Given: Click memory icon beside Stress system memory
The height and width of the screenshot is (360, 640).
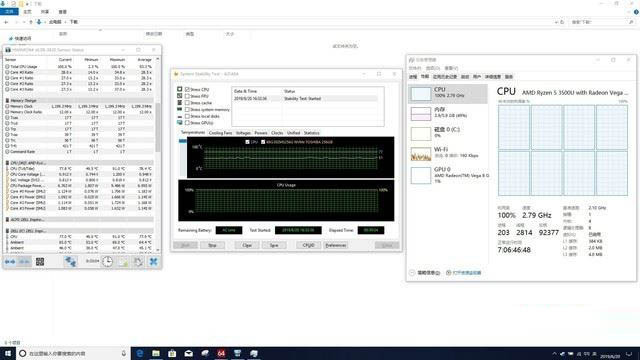Looking at the screenshot, I should (180, 109).
